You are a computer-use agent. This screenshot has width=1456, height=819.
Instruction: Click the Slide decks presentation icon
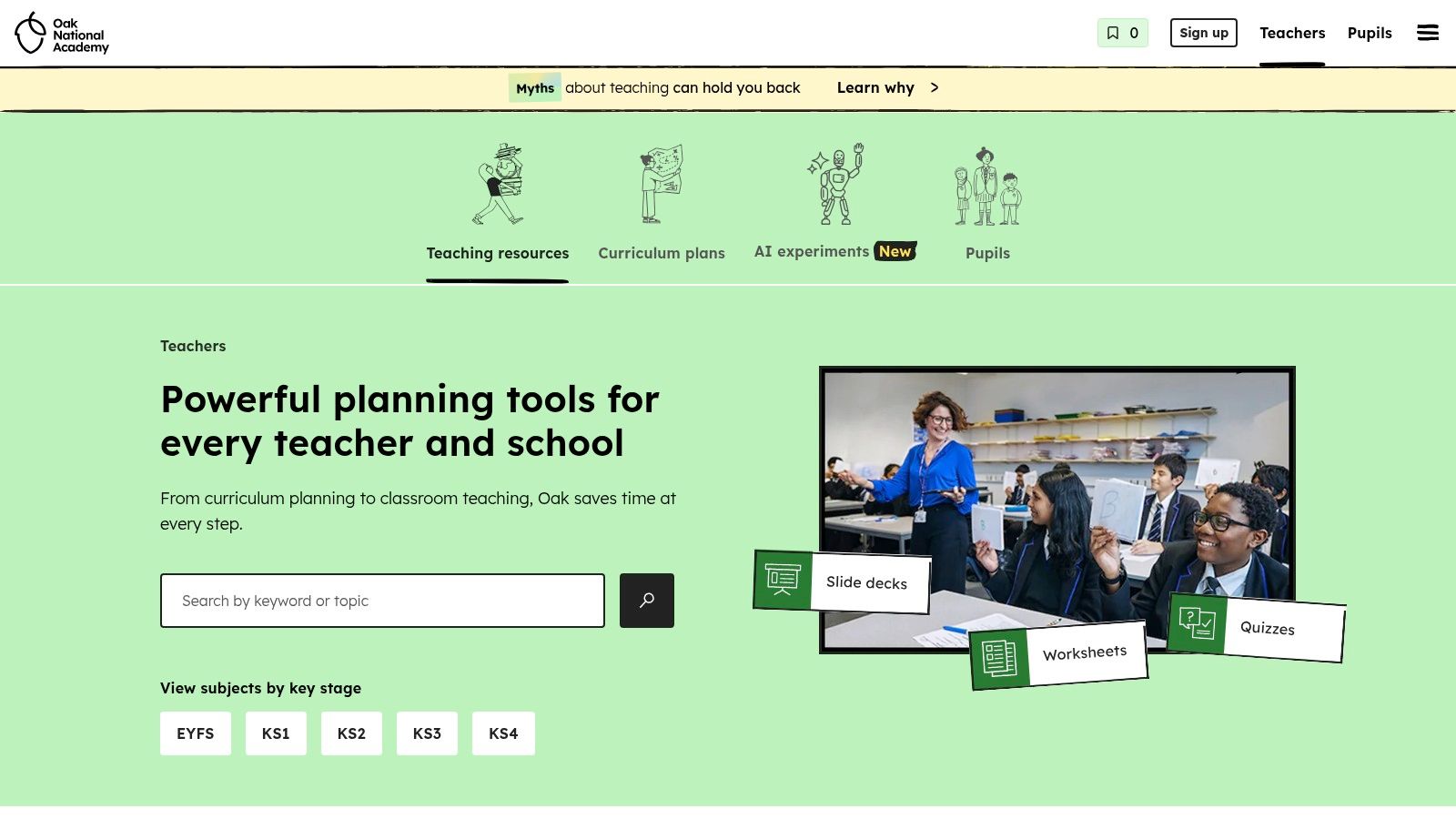pos(783,580)
